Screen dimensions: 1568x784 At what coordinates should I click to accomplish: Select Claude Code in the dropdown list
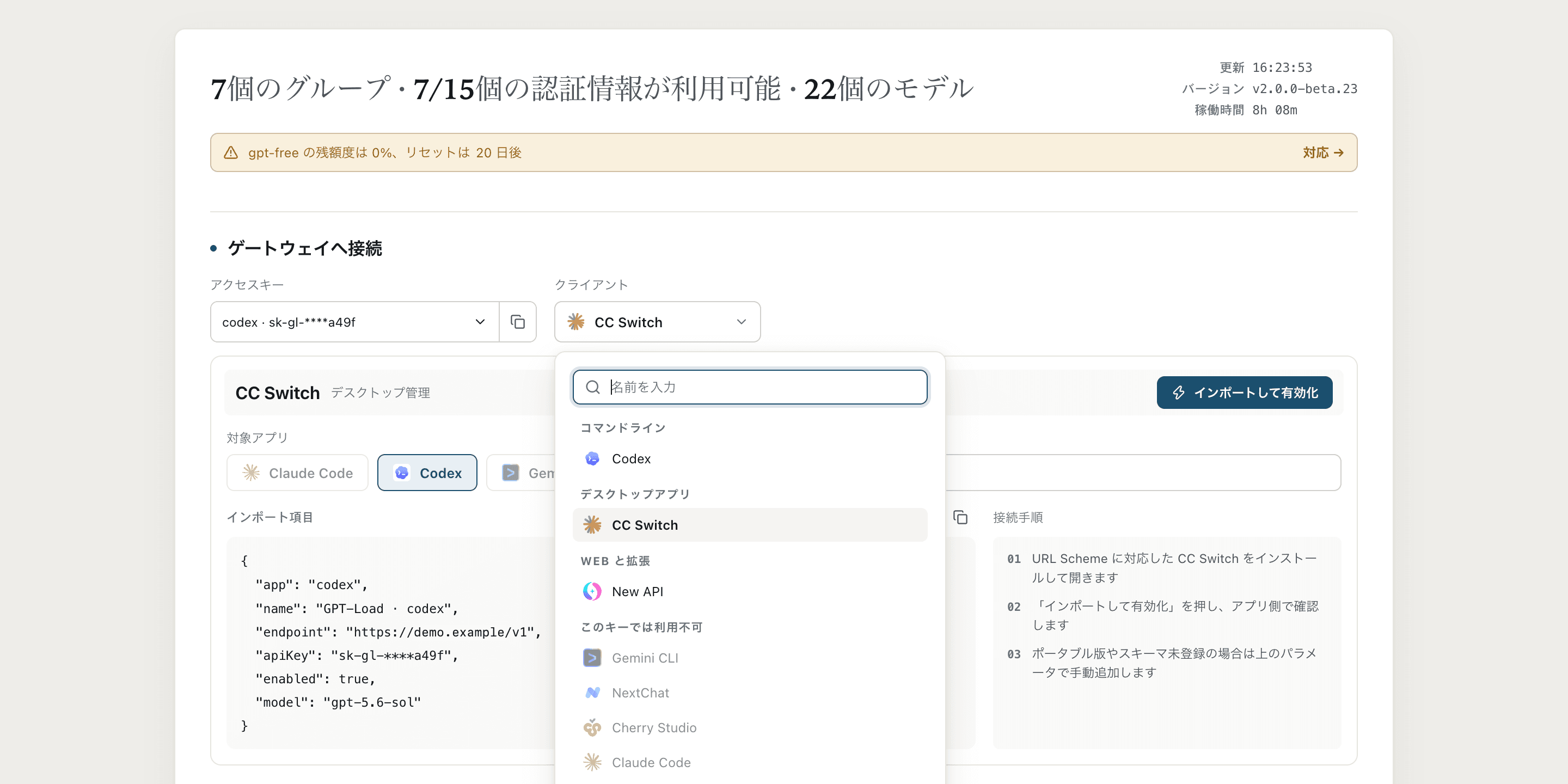pyautogui.click(x=750, y=763)
